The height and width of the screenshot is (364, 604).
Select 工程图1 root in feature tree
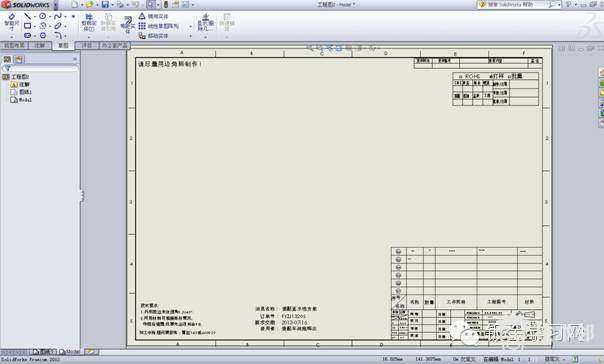[16, 77]
